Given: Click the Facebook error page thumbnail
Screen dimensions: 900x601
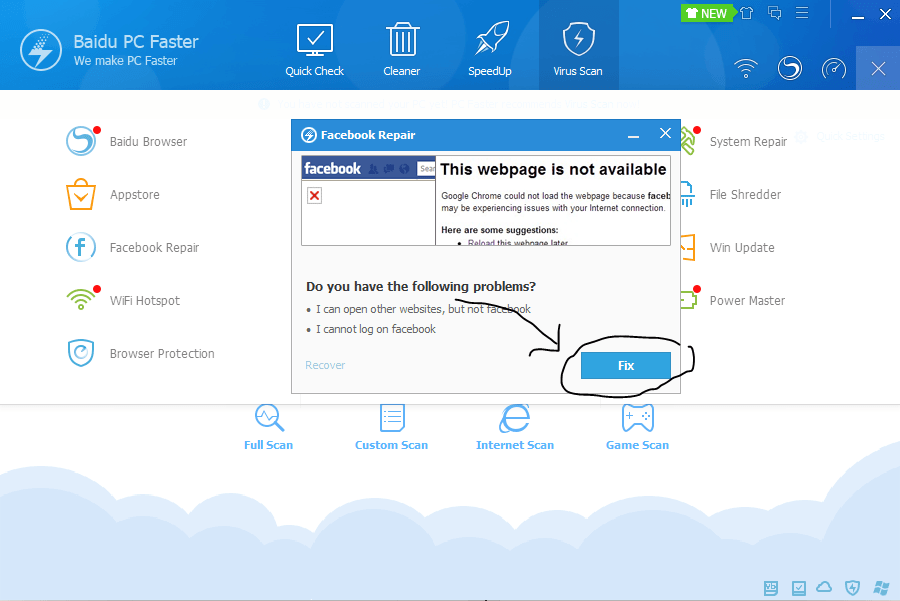Looking at the screenshot, I should (x=486, y=200).
